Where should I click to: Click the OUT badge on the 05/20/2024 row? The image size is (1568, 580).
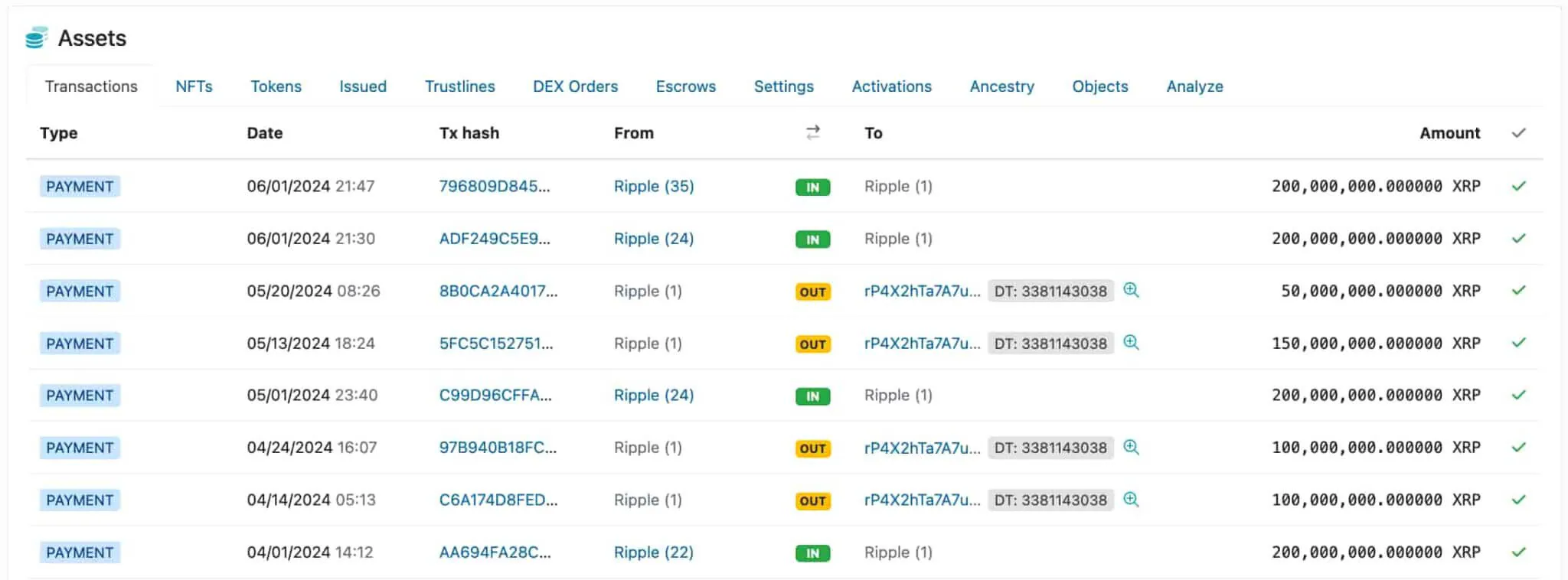(812, 292)
